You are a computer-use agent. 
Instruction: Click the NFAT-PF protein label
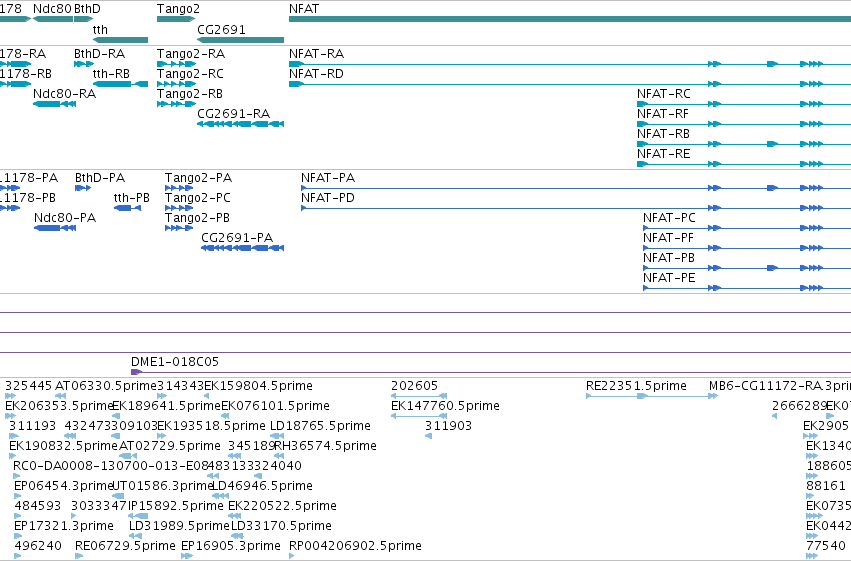[668, 238]
